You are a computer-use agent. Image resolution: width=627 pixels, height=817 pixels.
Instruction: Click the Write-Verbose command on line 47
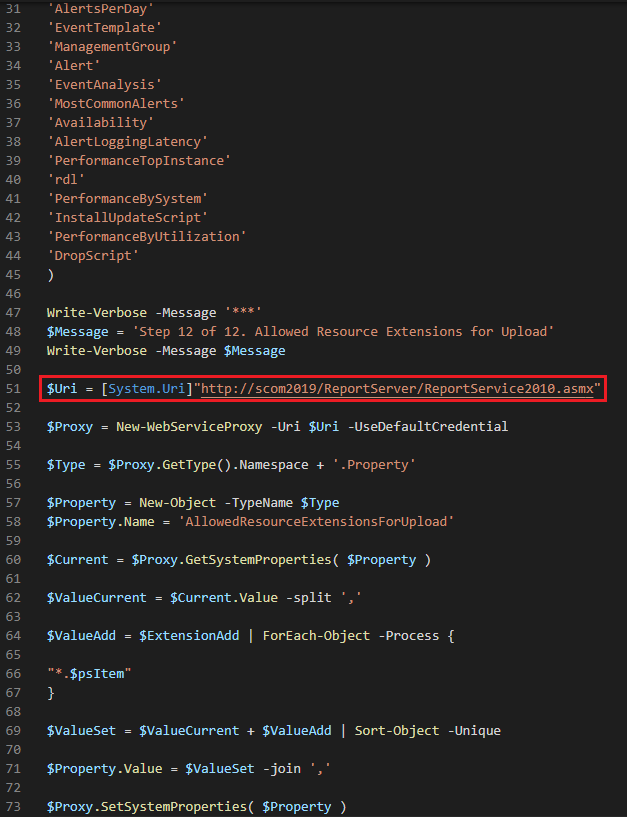coord(97,313)
